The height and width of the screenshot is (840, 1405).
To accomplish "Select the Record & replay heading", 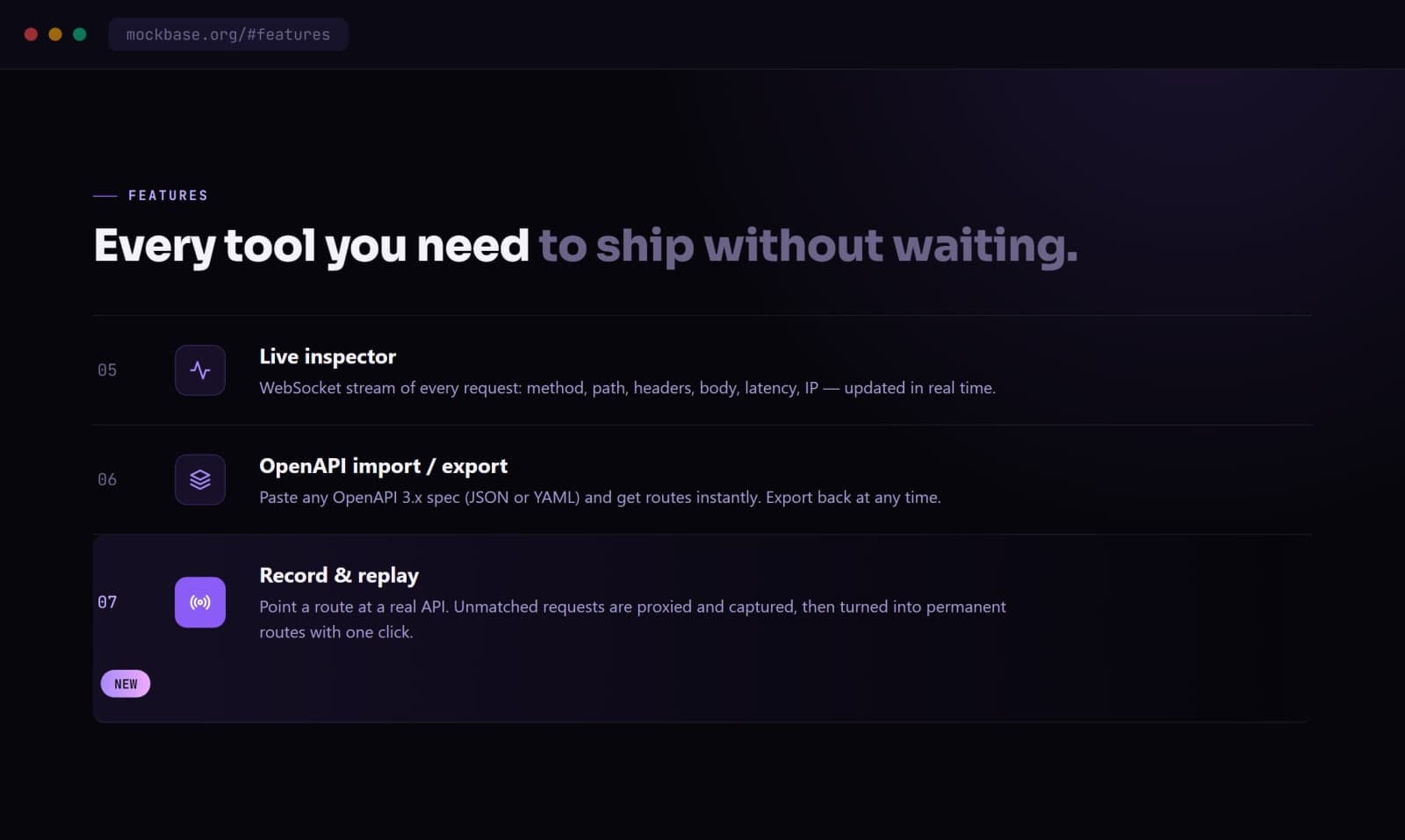I will tap(339, 576).
